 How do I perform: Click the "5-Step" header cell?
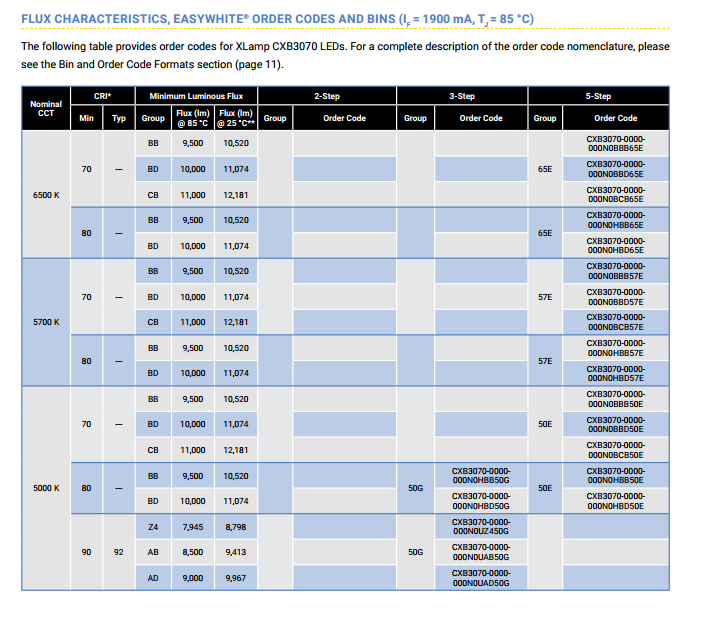pyautogui.click(x=598, y=96)
